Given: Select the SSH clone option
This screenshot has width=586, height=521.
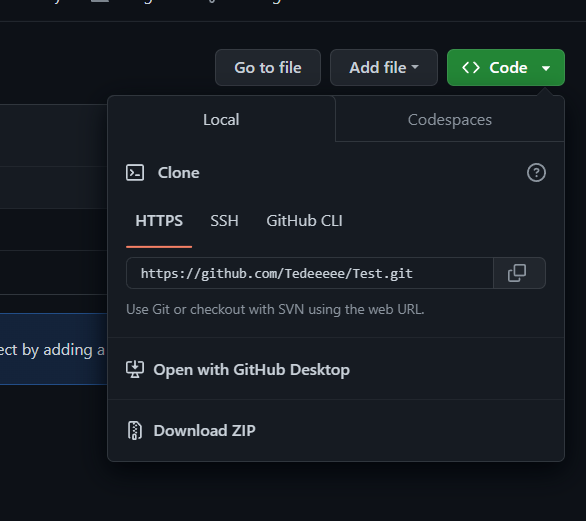Looking at the screenshot, I should pyautogui.click(x=224, y=221).
